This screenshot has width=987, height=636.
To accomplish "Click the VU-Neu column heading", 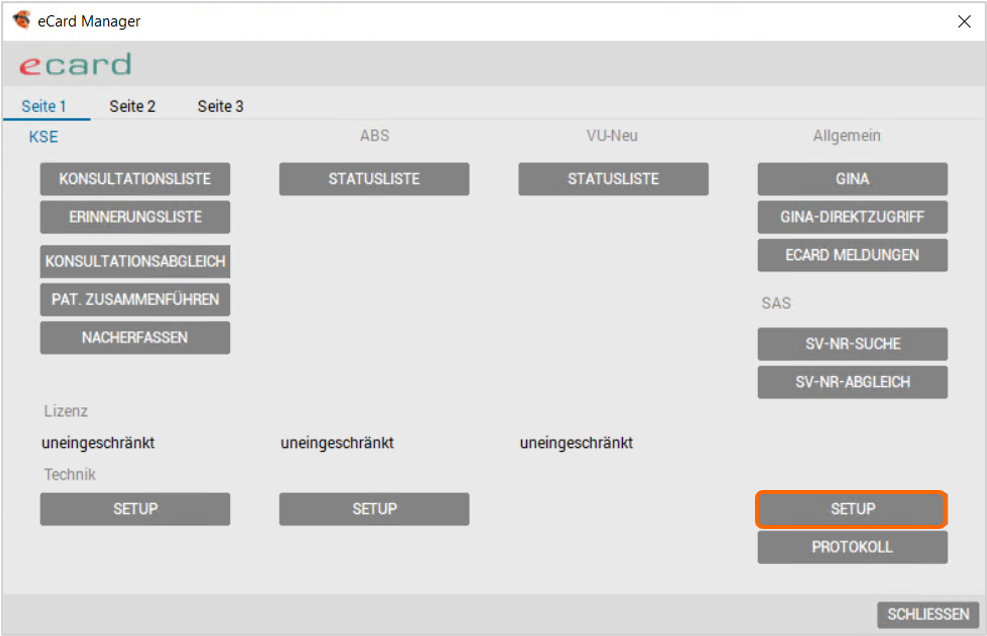I will tap(612, 135).
